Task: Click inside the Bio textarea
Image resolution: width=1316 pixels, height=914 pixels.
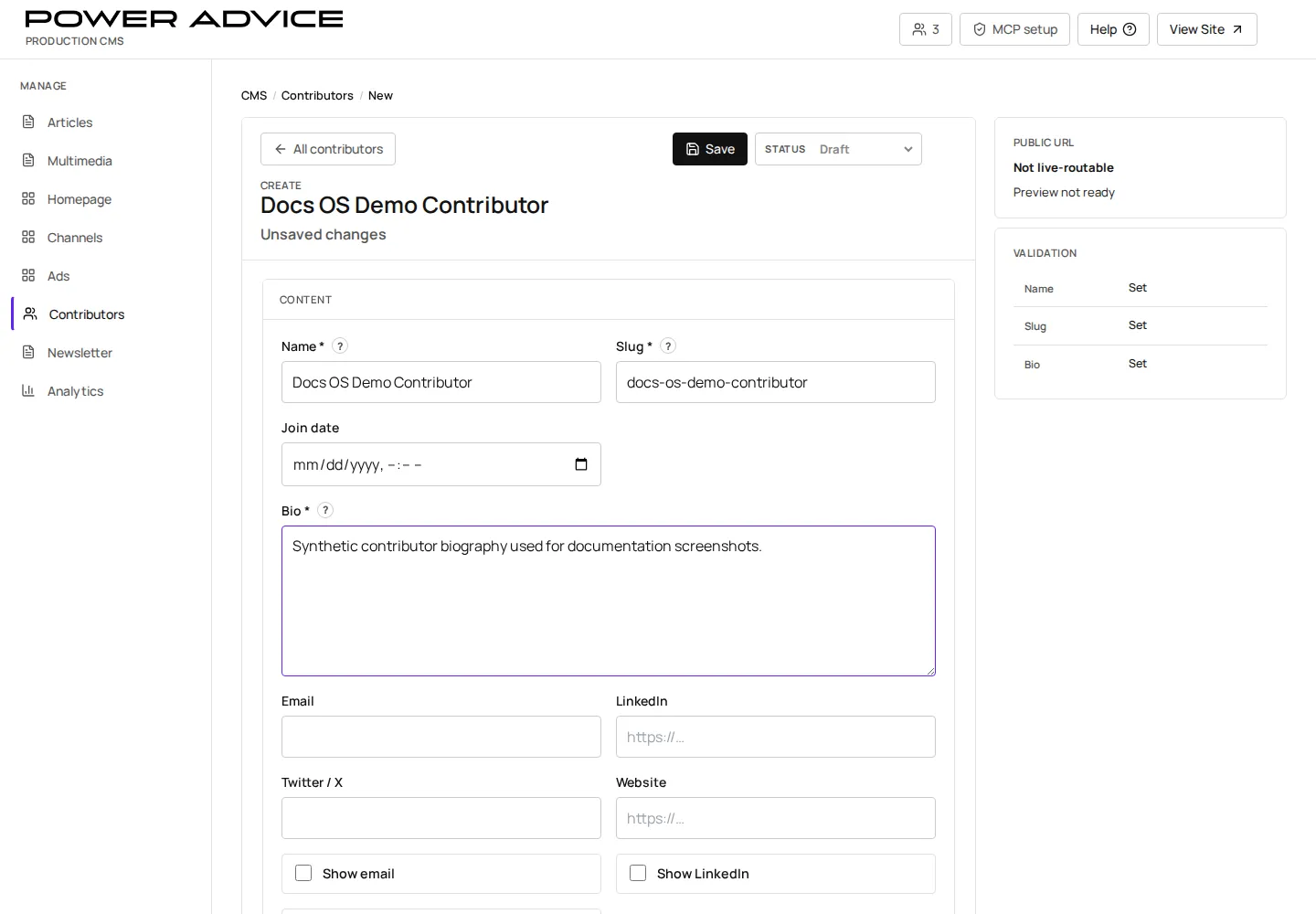Action: (609, 600)
